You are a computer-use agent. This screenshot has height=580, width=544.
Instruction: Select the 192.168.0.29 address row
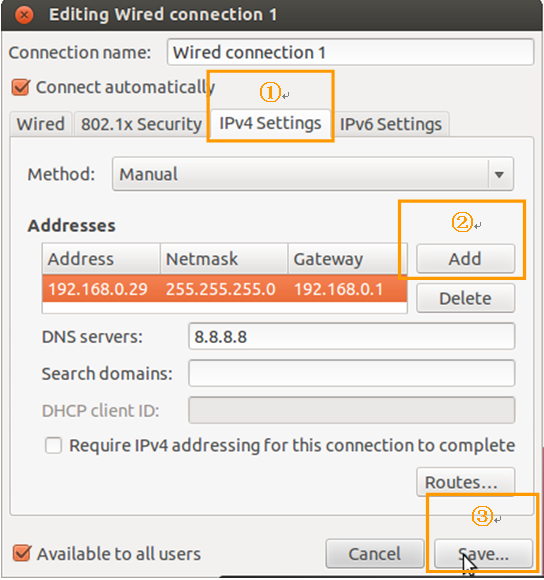224,289
